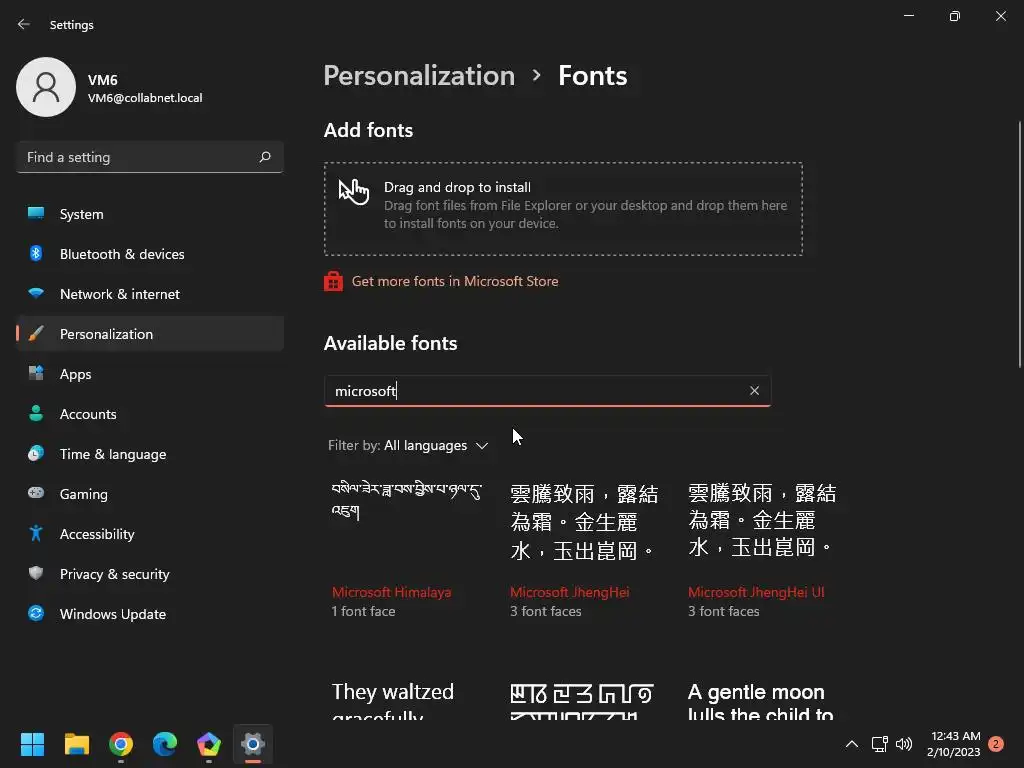
Task: Open Time & language settings
Action: [x=150, y=454]
